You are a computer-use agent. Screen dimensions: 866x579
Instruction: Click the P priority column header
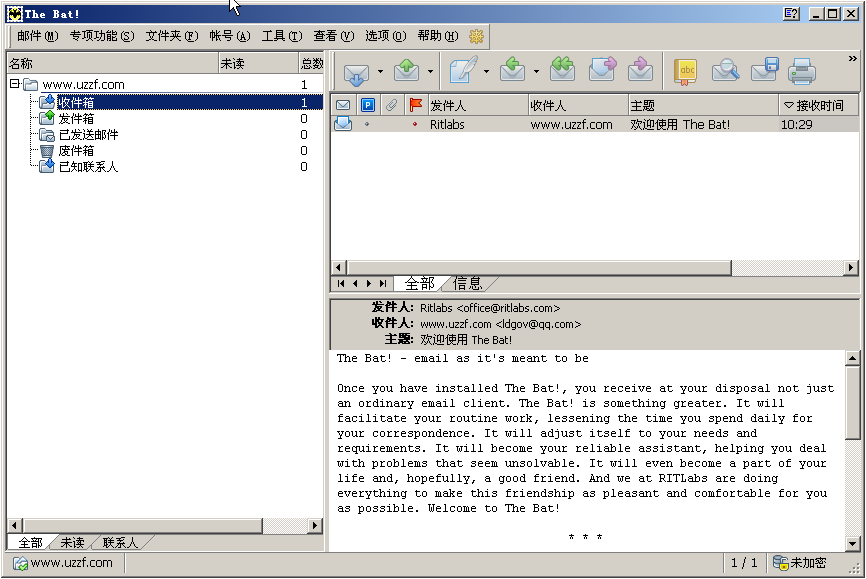[368, 105]
